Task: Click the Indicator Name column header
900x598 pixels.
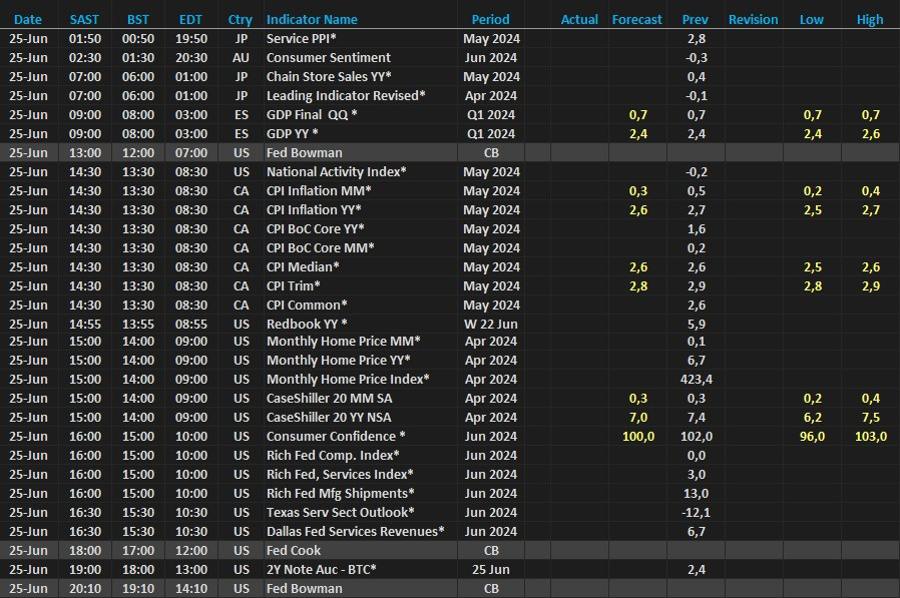Action: coord(312,20)
